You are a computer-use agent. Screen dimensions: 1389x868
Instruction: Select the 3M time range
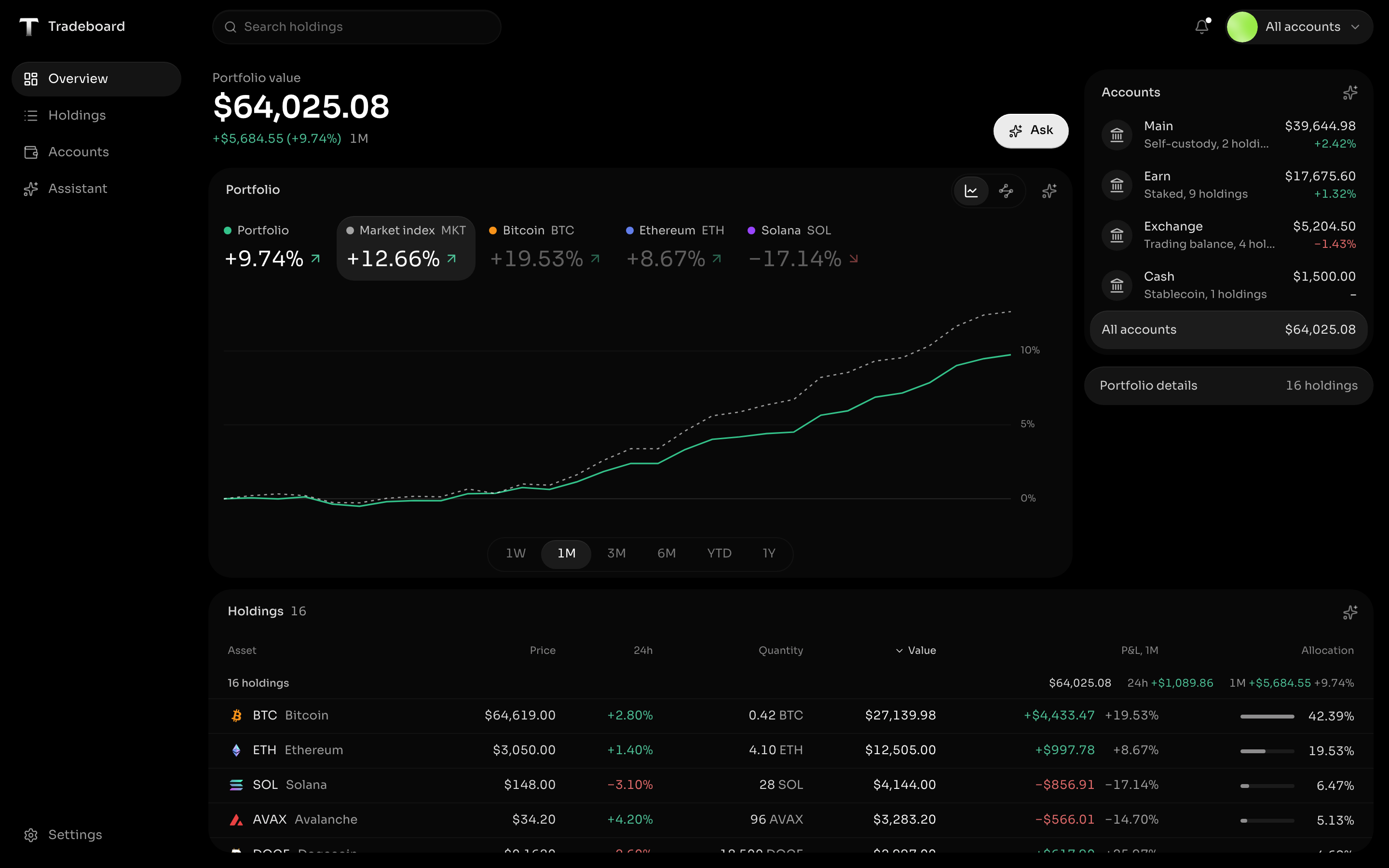pyautogui.click(x=616, y=554)
